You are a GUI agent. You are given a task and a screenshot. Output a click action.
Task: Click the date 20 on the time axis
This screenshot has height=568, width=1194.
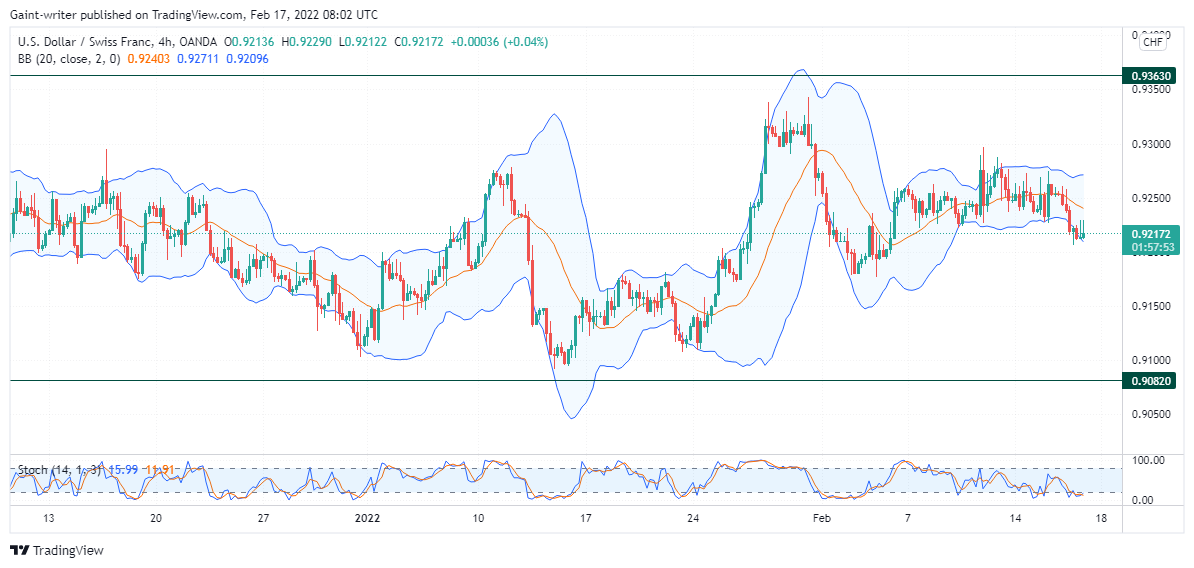tap(156, 519)
